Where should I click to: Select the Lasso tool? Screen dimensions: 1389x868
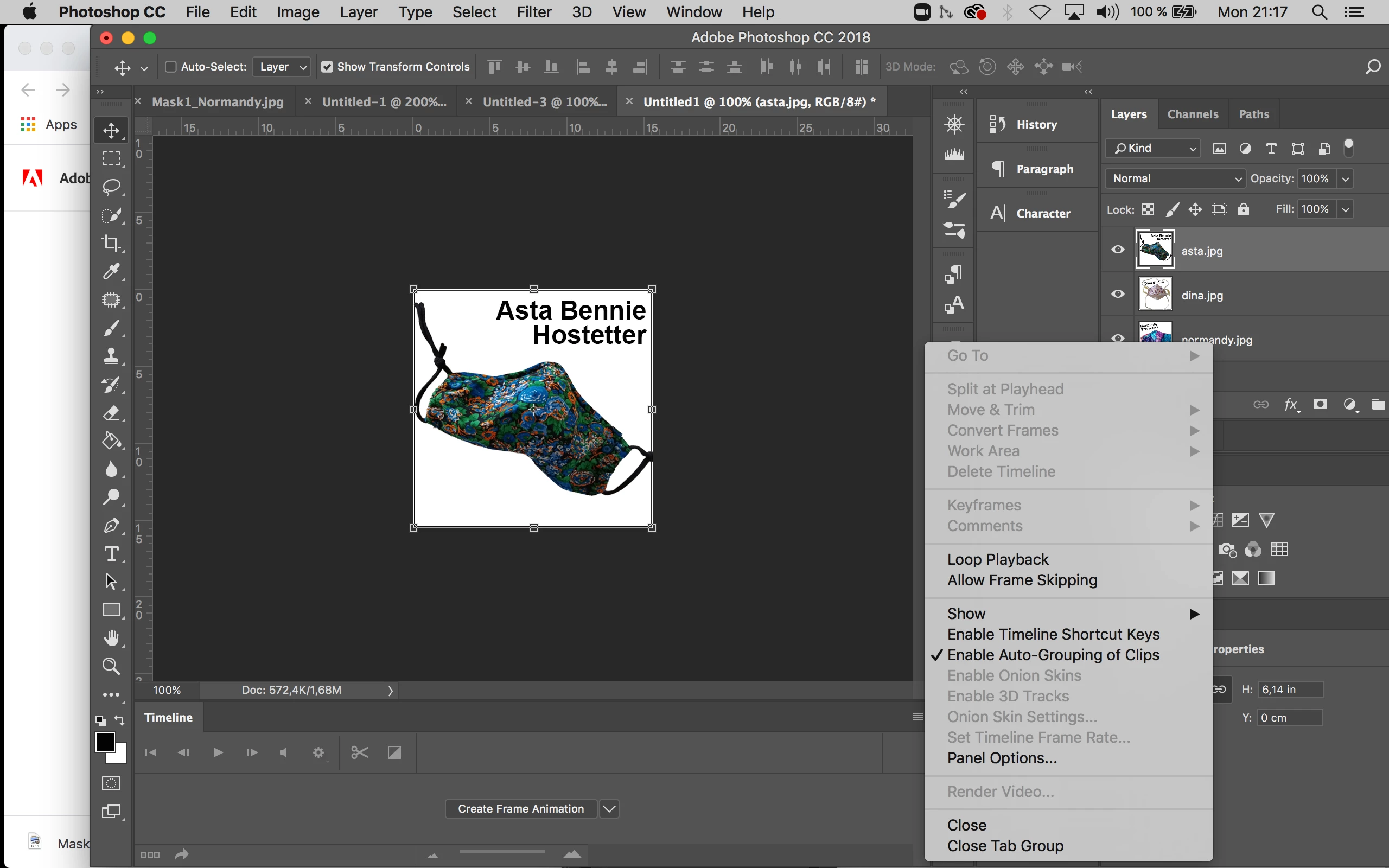click(x=111, y=187)
